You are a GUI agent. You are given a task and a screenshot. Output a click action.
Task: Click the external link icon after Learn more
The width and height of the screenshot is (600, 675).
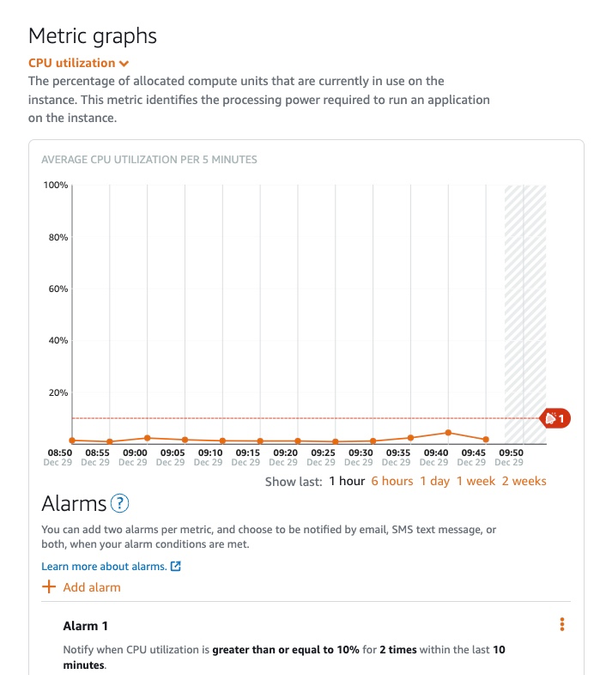coord(176,566)
